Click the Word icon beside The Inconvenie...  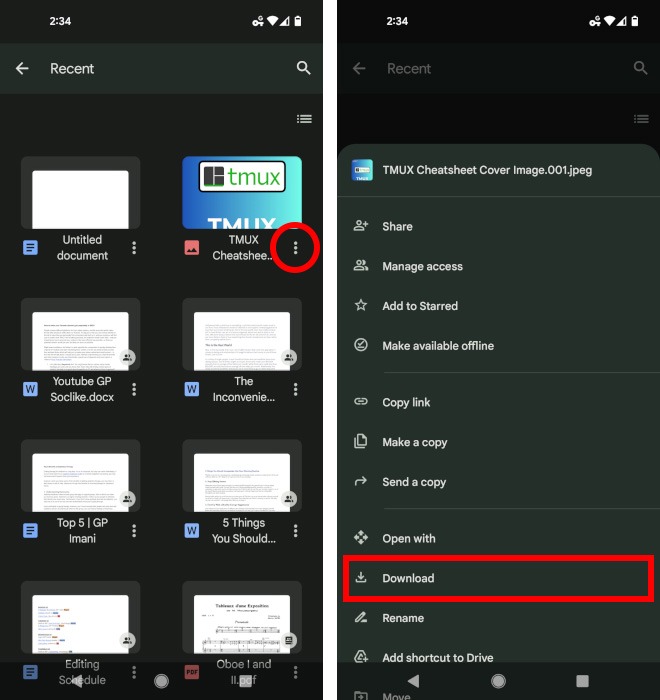[192, 389]
